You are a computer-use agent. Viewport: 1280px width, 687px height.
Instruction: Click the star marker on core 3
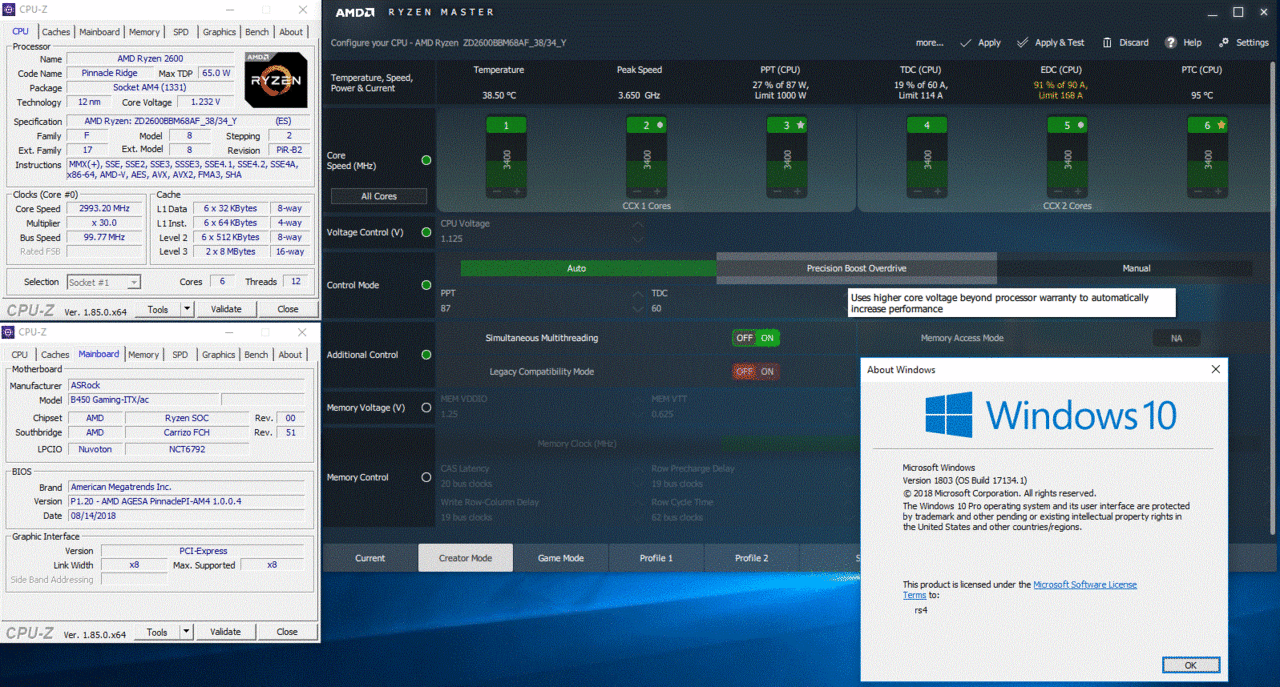coord(801,126)
